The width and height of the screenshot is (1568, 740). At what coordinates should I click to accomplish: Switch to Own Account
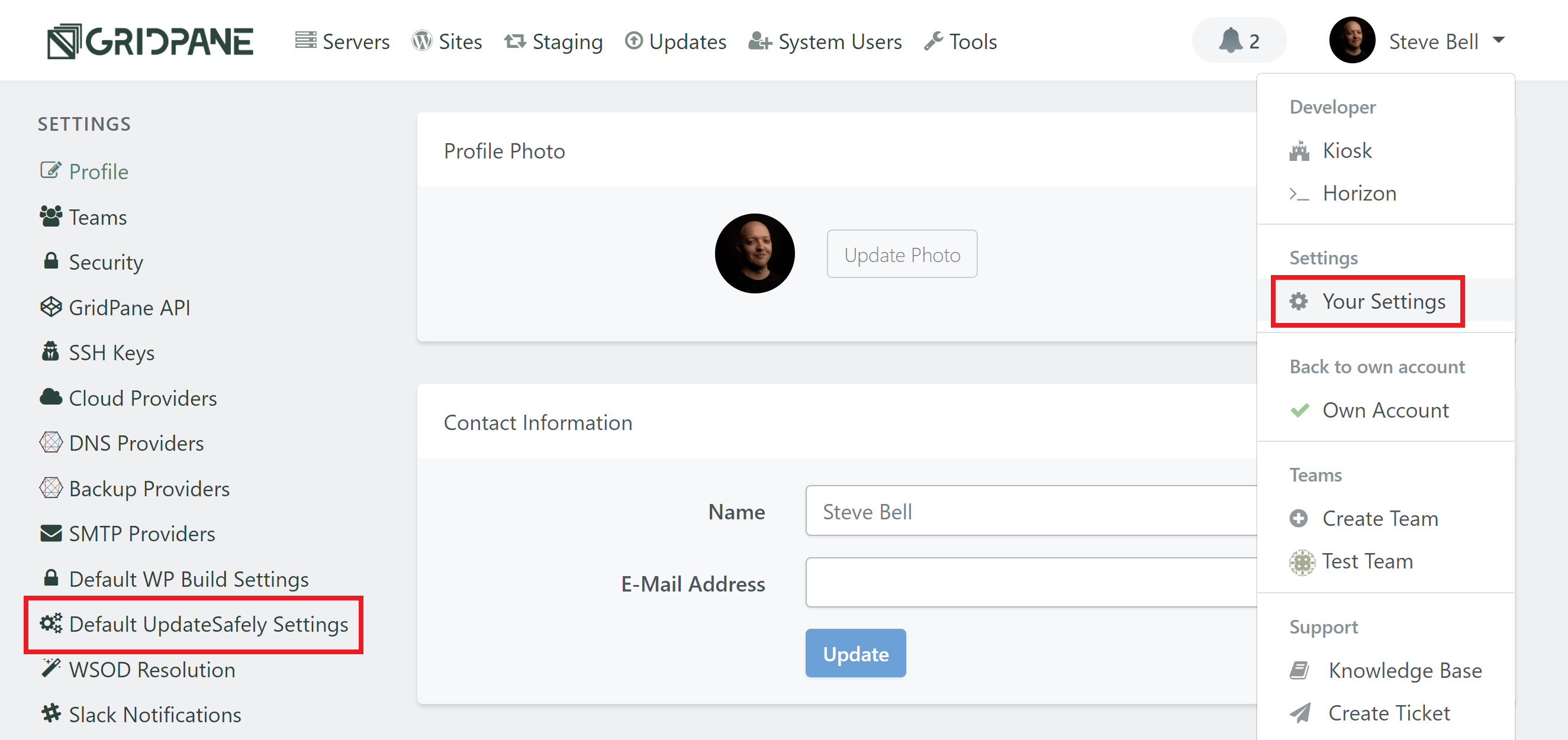click(1385, 411)
